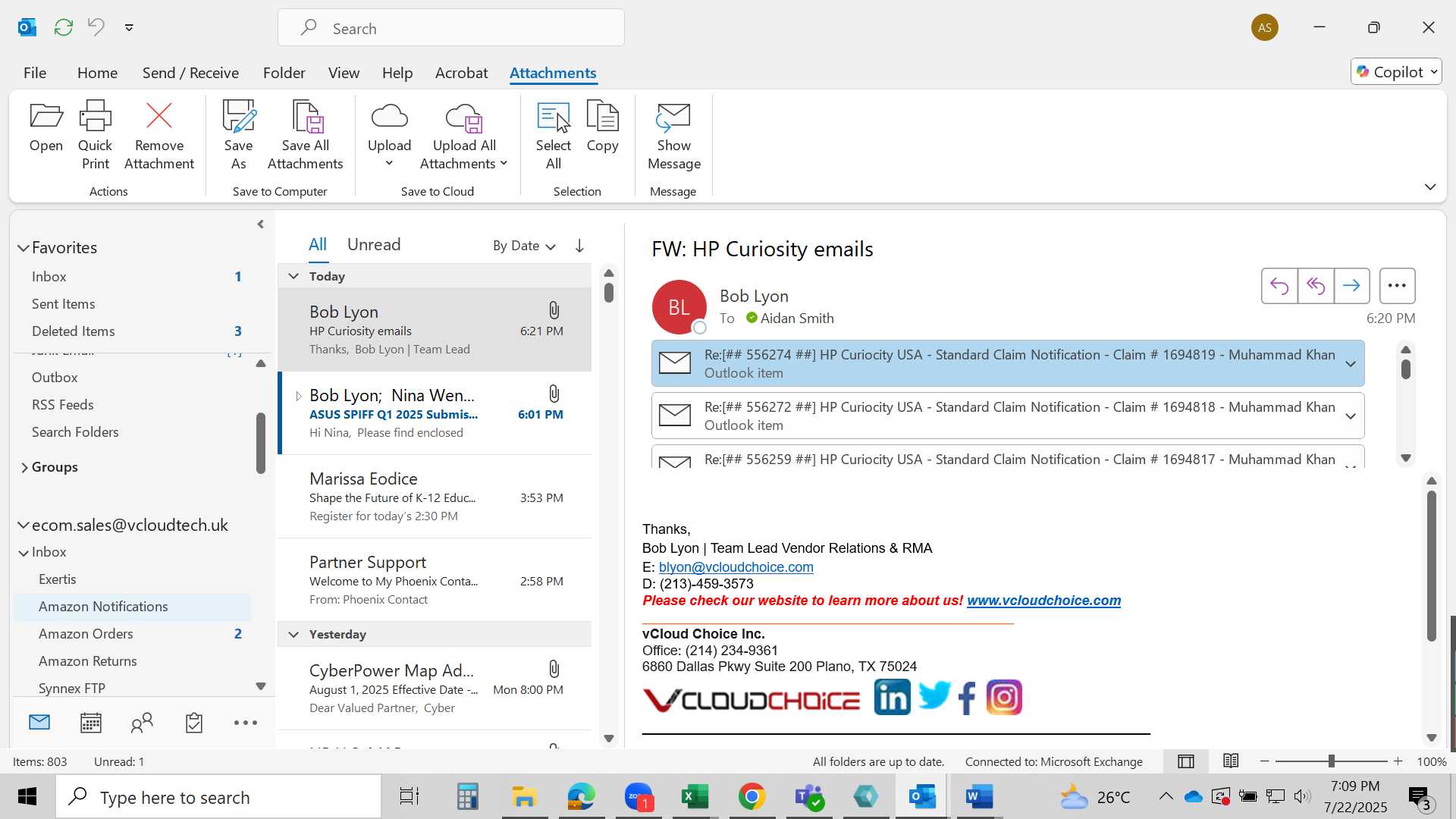
Task: Open Word from Windows taskbar
Action: pyautogui.click(x=979, y=797)
